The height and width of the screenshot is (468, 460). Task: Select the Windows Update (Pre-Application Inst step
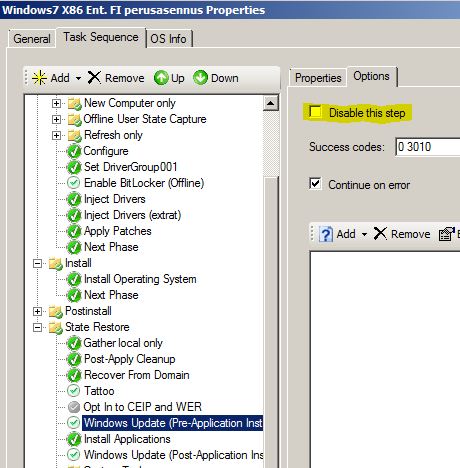[173, 423]
